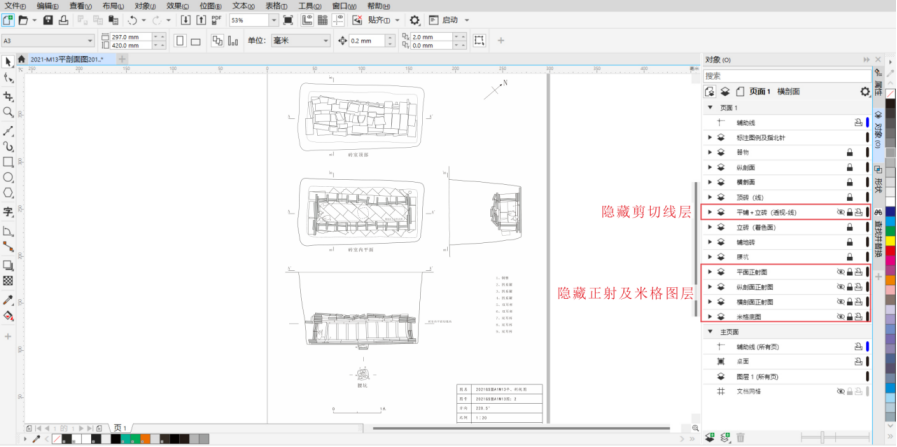Open the A3 page size dropdown
The height and width of the screenshot is (447, 897).
coord(89,40)
